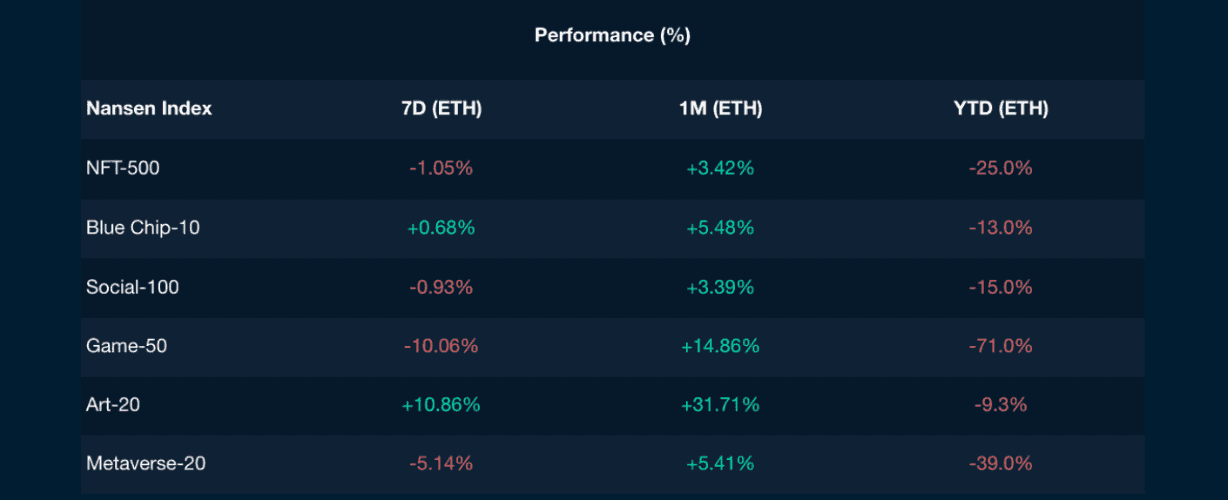Select the 1M (ETH) column header

coord(720,109)
